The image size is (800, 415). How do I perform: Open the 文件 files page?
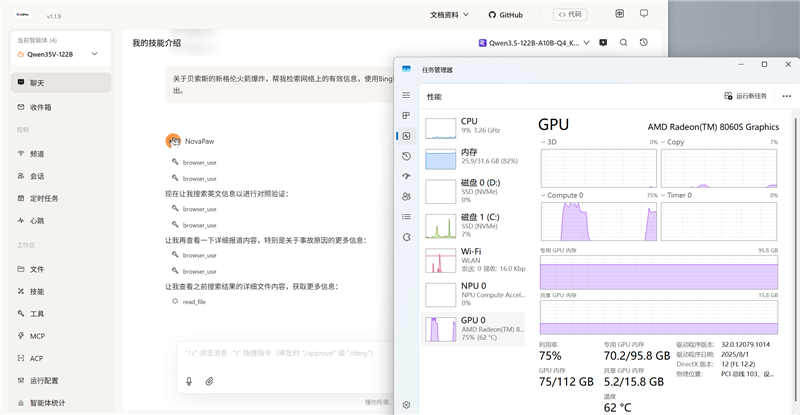(x=61, y=269)
